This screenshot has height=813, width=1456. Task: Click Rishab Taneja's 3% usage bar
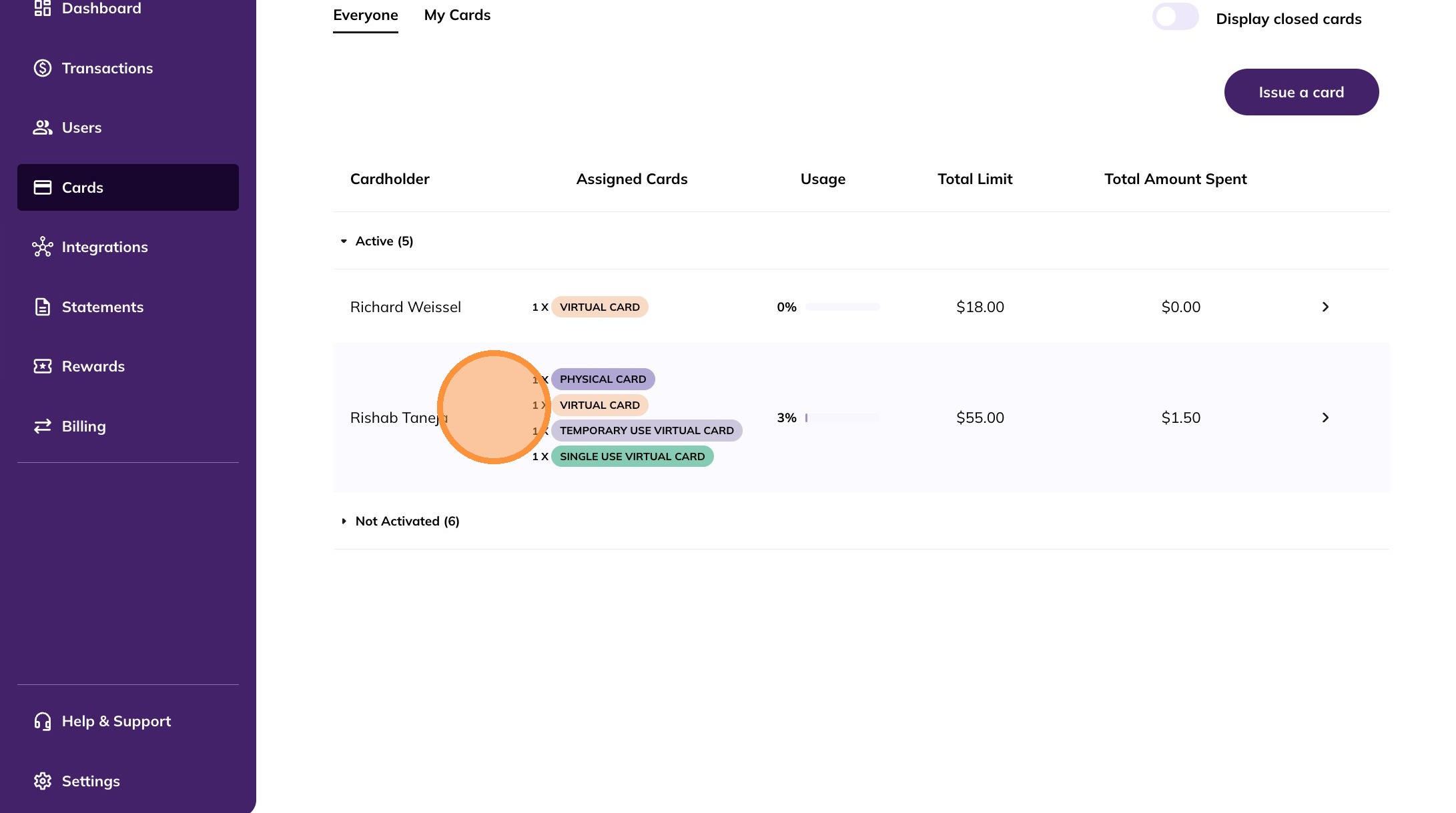pyautogui.click(x=842, y=418)
